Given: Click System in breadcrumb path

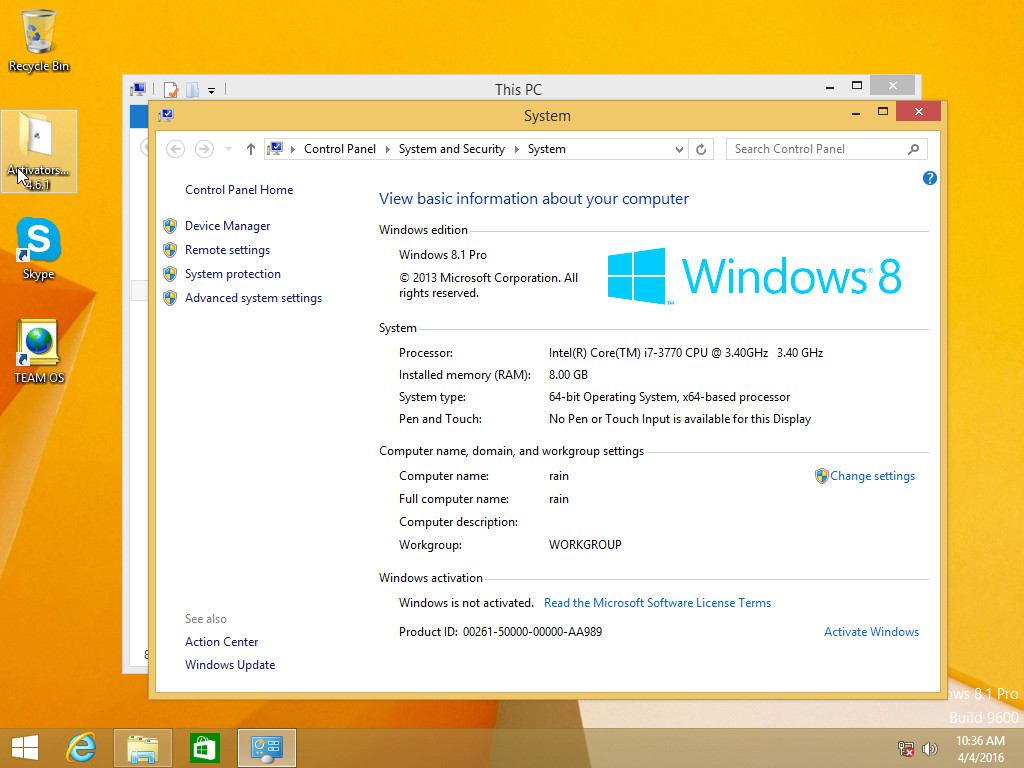Looking at the screenshot, I should point(547,149).
